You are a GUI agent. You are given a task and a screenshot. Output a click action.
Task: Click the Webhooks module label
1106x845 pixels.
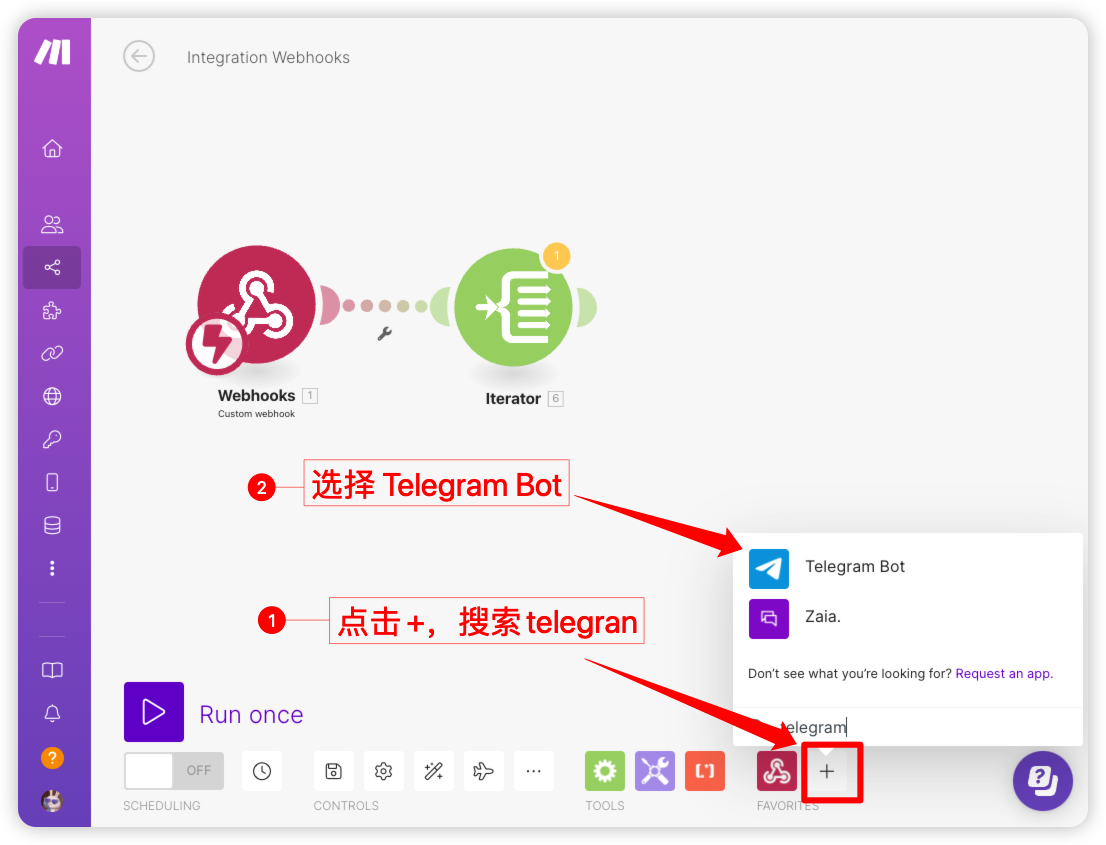click(256, 396)
